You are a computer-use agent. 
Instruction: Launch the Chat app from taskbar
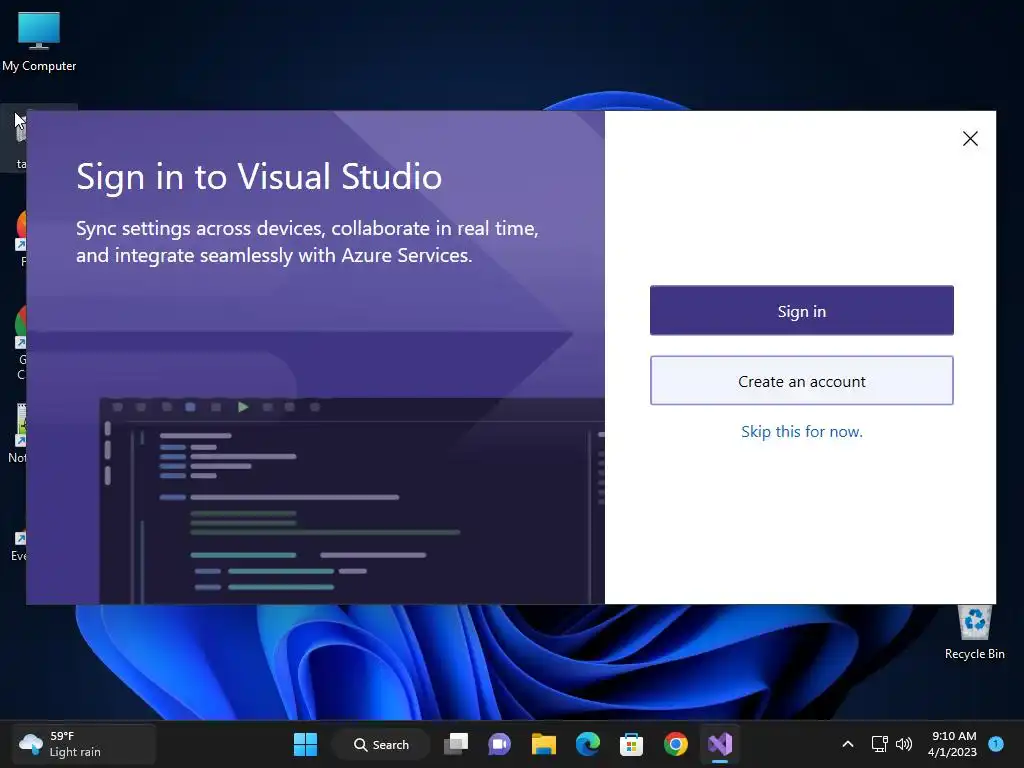[x=500, y=744]
